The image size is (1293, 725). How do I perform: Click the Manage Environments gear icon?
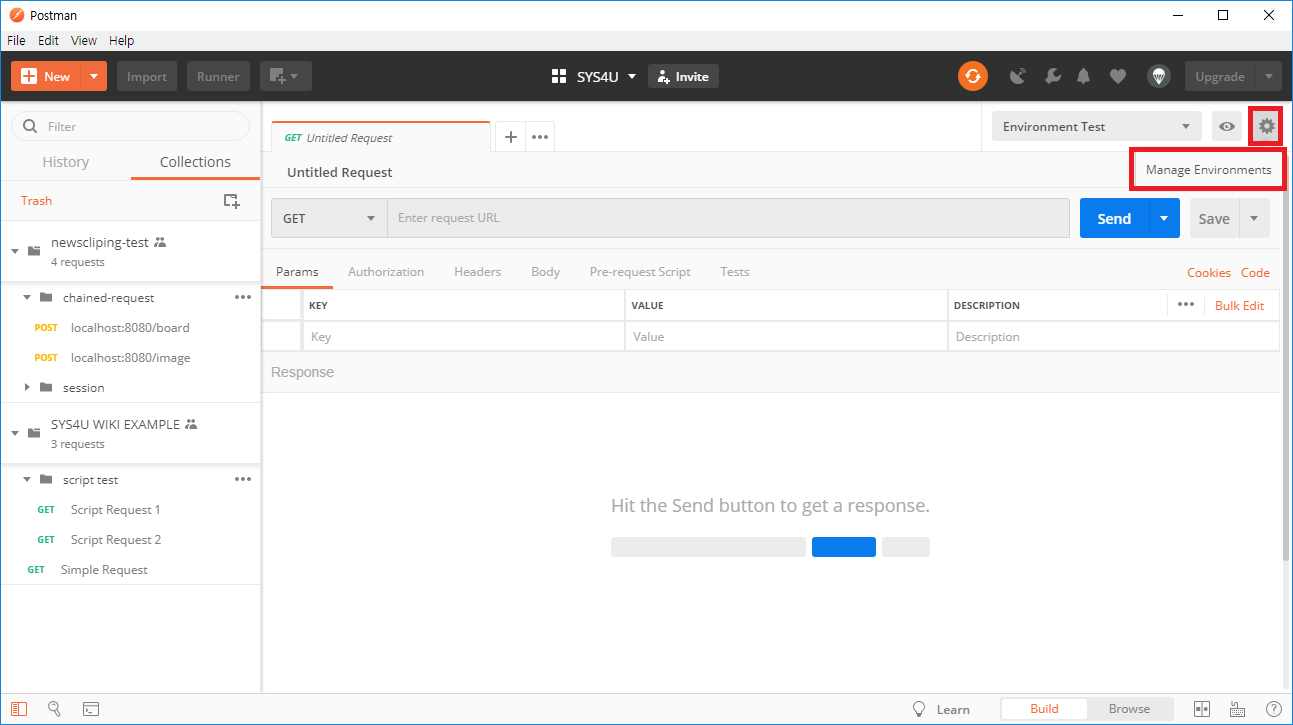click(x=1267, y=126)
